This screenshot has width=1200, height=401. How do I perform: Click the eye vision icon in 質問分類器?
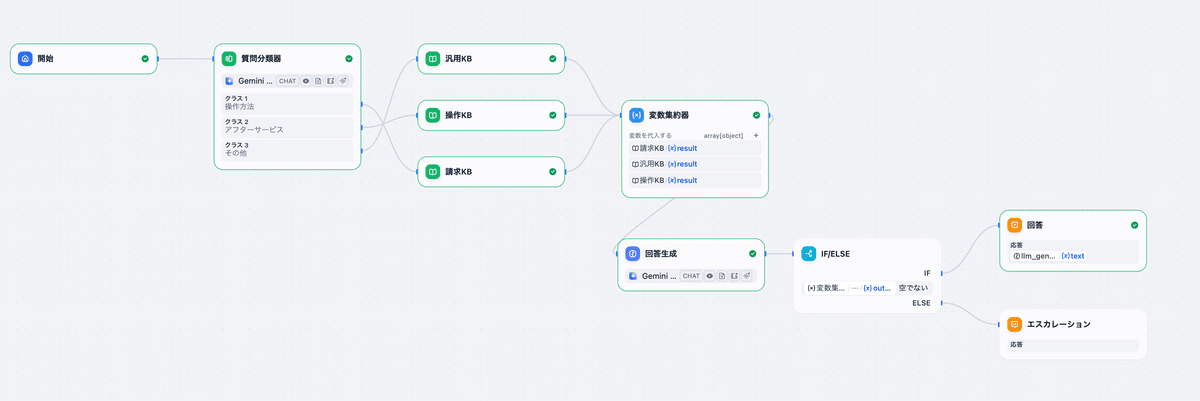point(306,81)
